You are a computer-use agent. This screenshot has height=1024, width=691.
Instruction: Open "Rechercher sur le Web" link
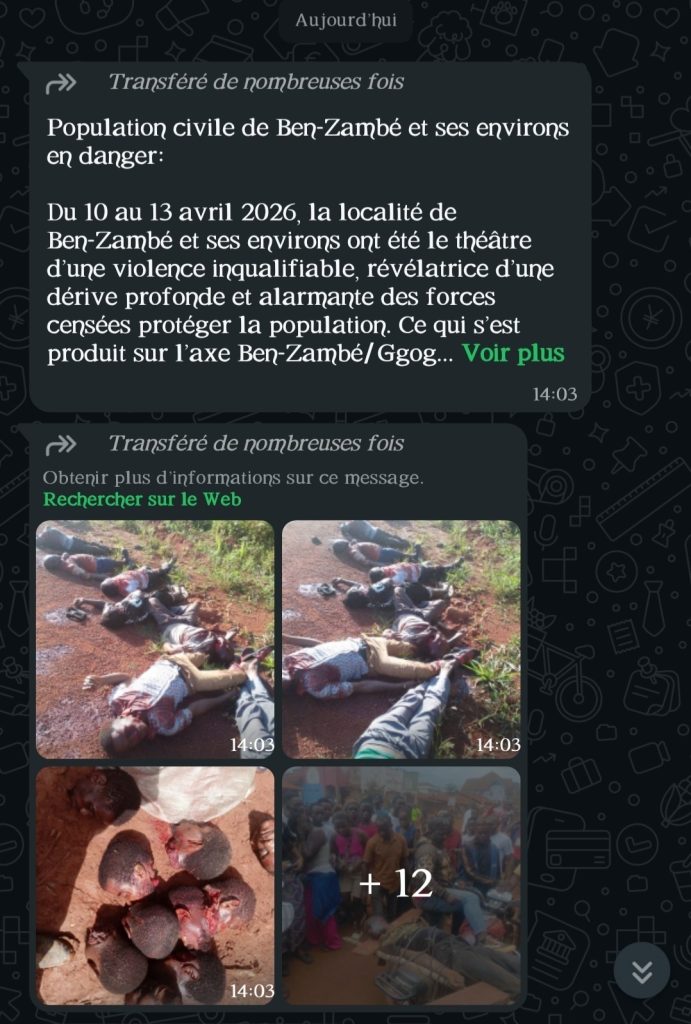[142, 500]
